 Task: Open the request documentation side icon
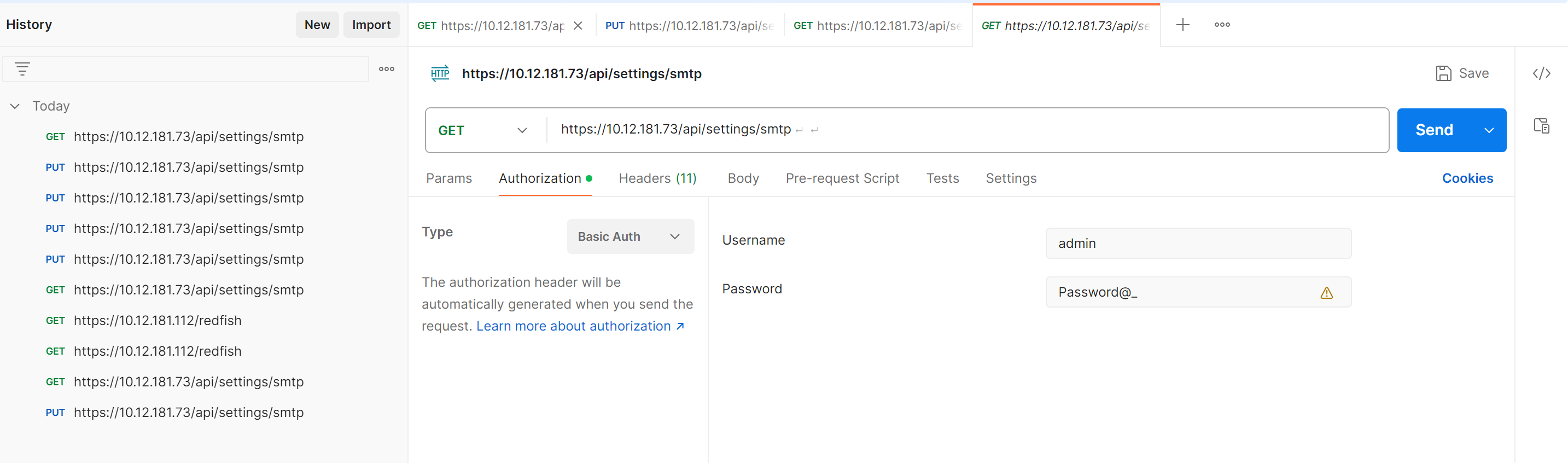pyautogui.click(x=1541, y=126)
